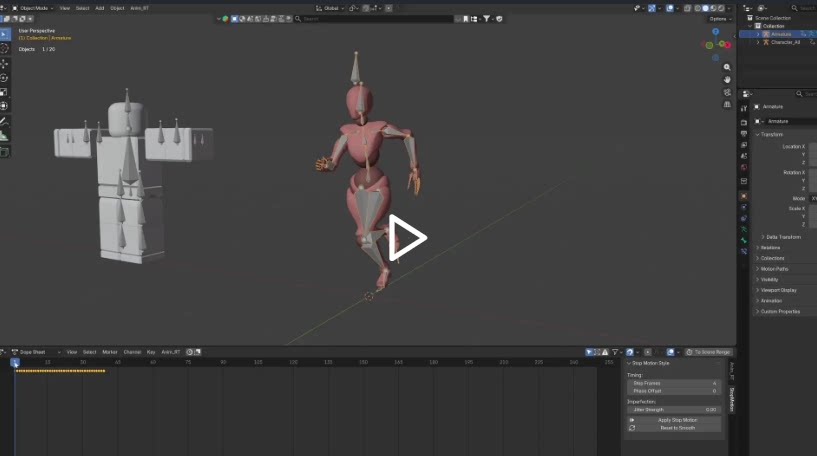Screen dimensions: 817x456
Task: Select the Scale tool in the viewport toolbar
Action: pyautogui.click(x=4, y=92)
